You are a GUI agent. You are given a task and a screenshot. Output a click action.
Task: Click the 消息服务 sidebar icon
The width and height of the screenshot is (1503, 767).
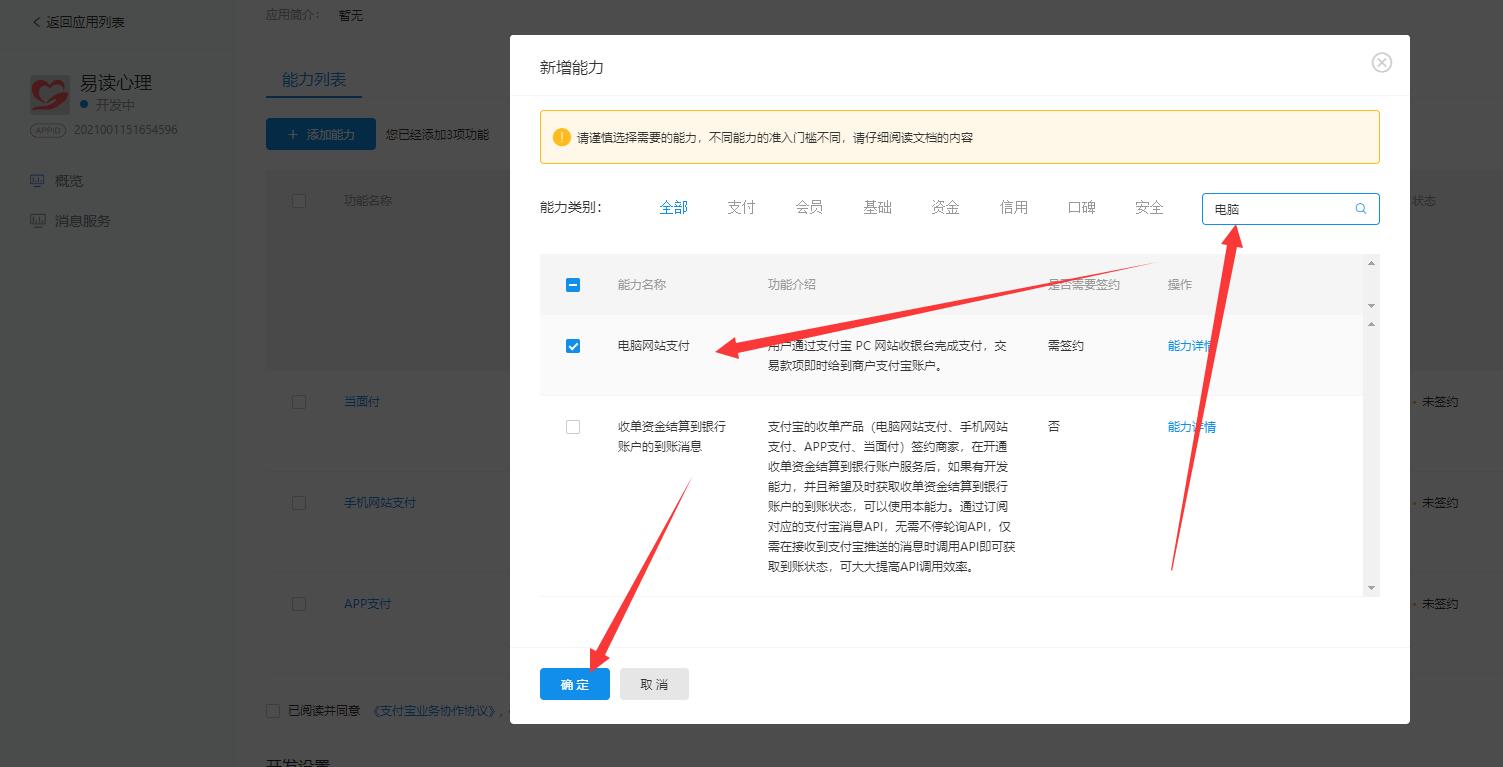[38, 221]
